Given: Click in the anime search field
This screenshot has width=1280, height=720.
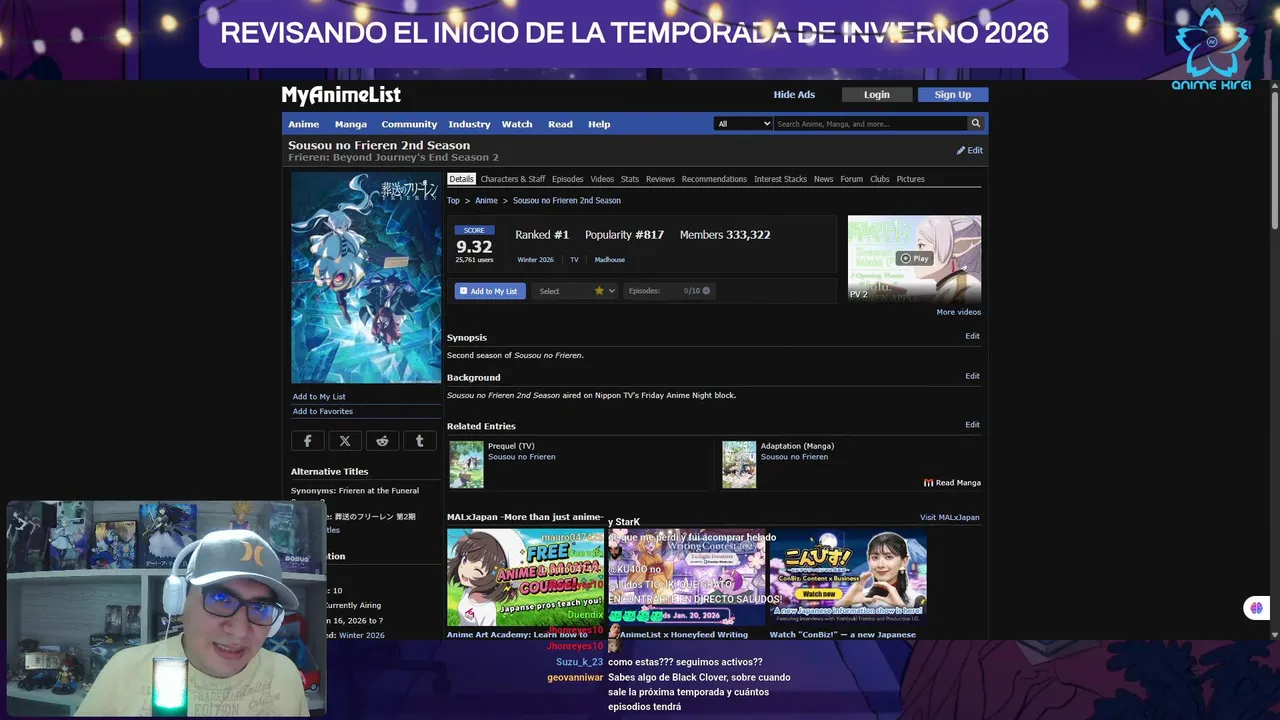Looking at the screenshot, I should coord(870,124).
